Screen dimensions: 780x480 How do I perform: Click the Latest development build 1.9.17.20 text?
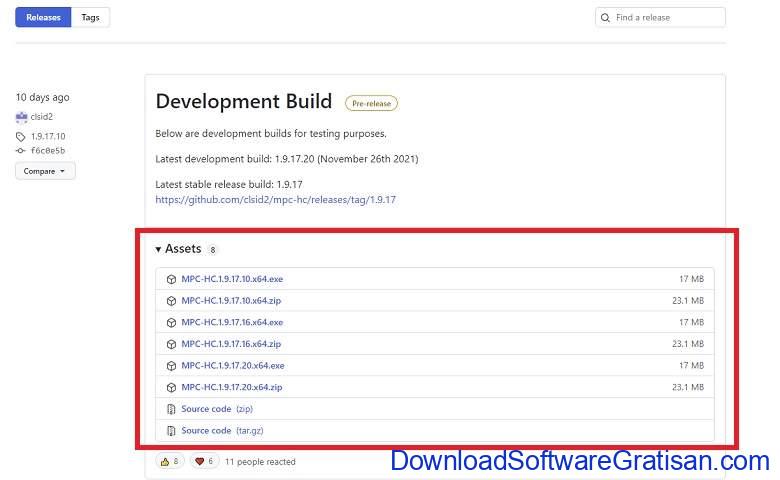pyautogui.click(x=287, y=159)
